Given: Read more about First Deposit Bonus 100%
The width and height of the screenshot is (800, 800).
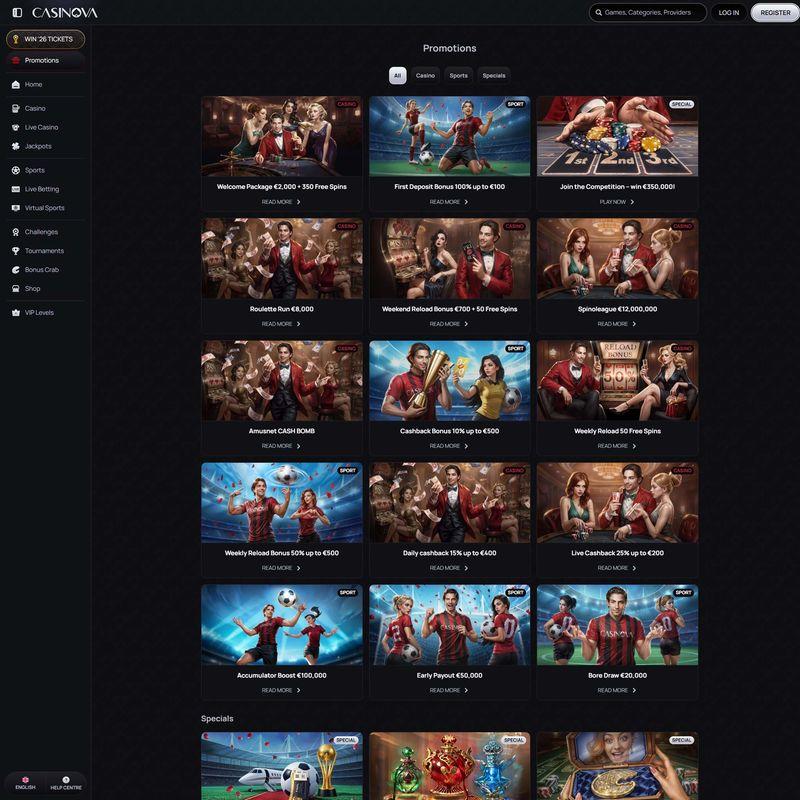Looking at the screenshot, I should point(449,202).
